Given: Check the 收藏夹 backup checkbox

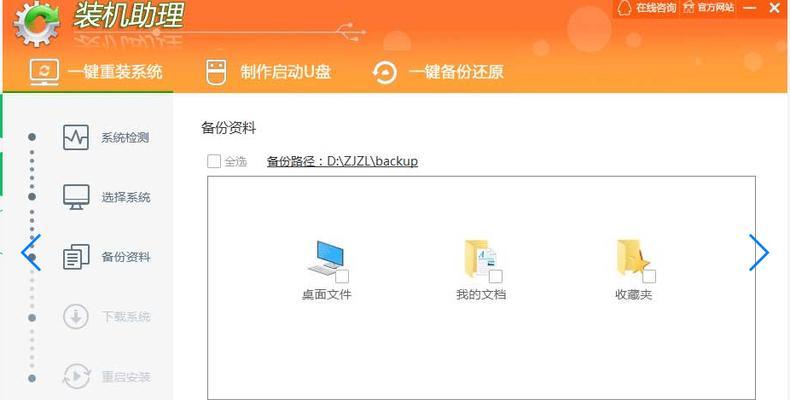Looking at the screenshot, I should [649, 276].
